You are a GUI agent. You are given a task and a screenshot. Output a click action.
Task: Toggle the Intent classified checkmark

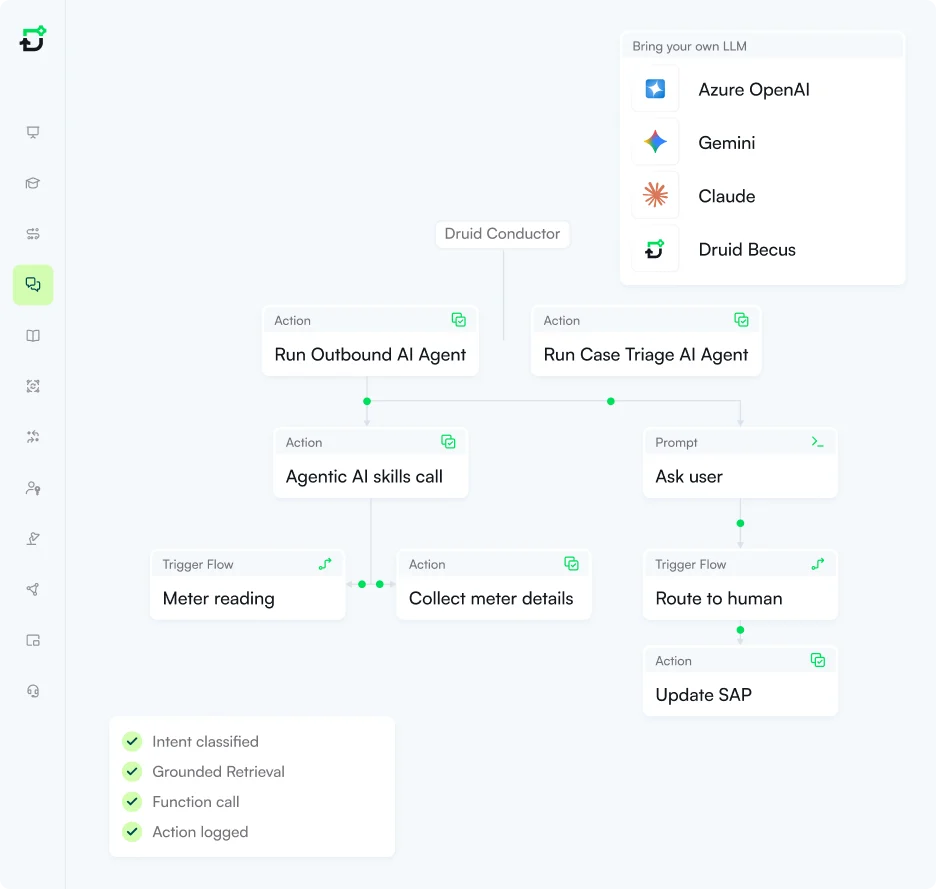tap(132, 741)
